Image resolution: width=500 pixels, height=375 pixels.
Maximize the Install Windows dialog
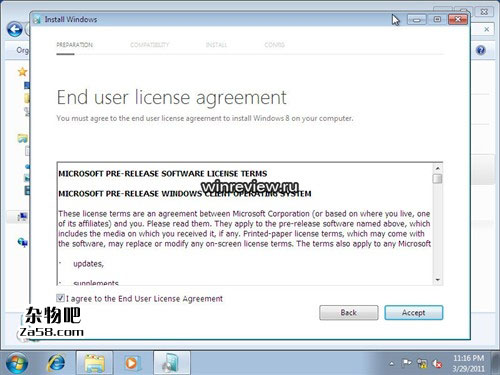click(437, 20)
